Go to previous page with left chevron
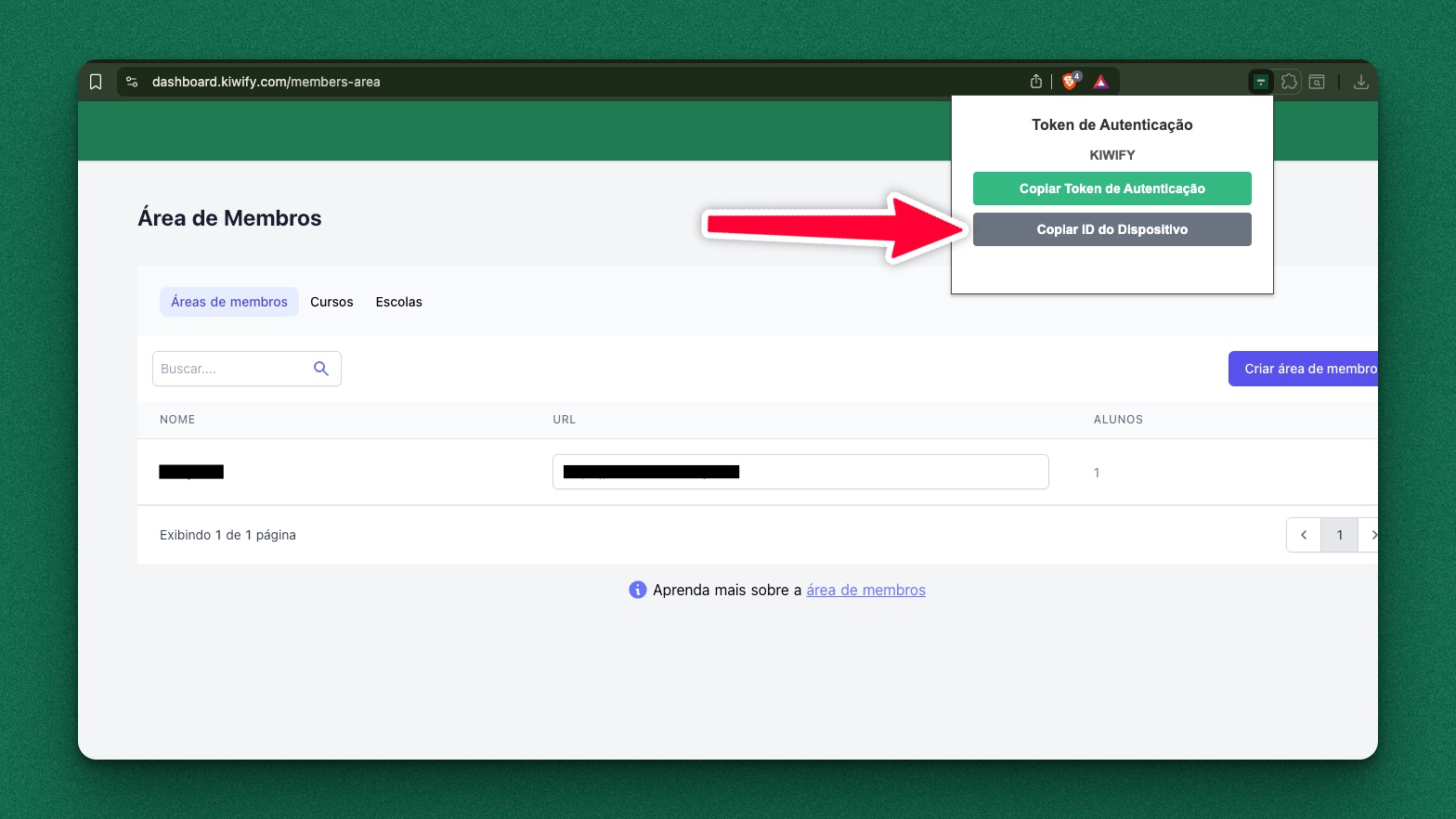Image resolution: width=1456 pixels, height=819 pixels. 1304,535
